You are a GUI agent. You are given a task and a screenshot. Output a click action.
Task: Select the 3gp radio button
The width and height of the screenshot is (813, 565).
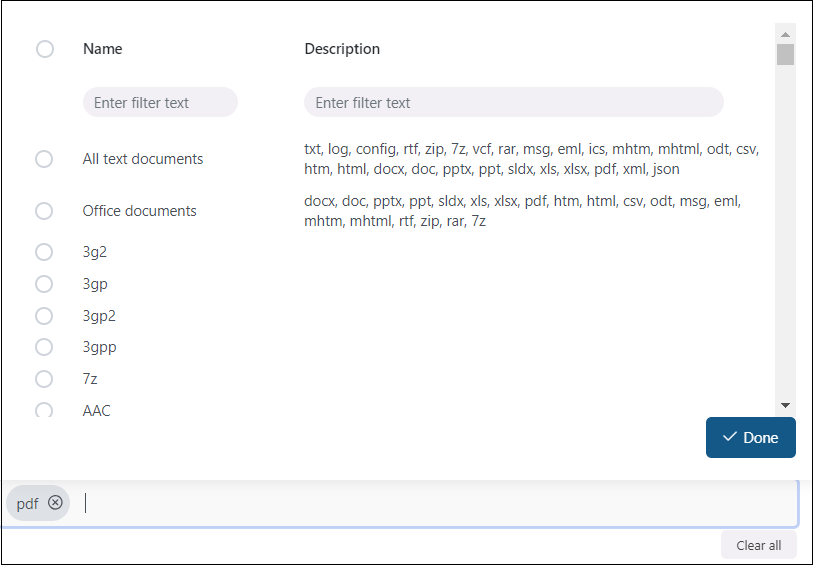pyautogui.click(x=44, y=284)
